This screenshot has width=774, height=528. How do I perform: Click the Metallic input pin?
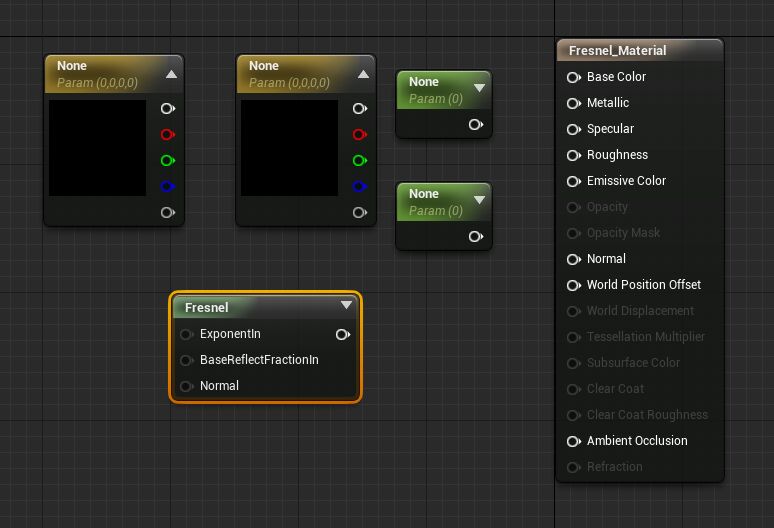[x=574, y=103]
